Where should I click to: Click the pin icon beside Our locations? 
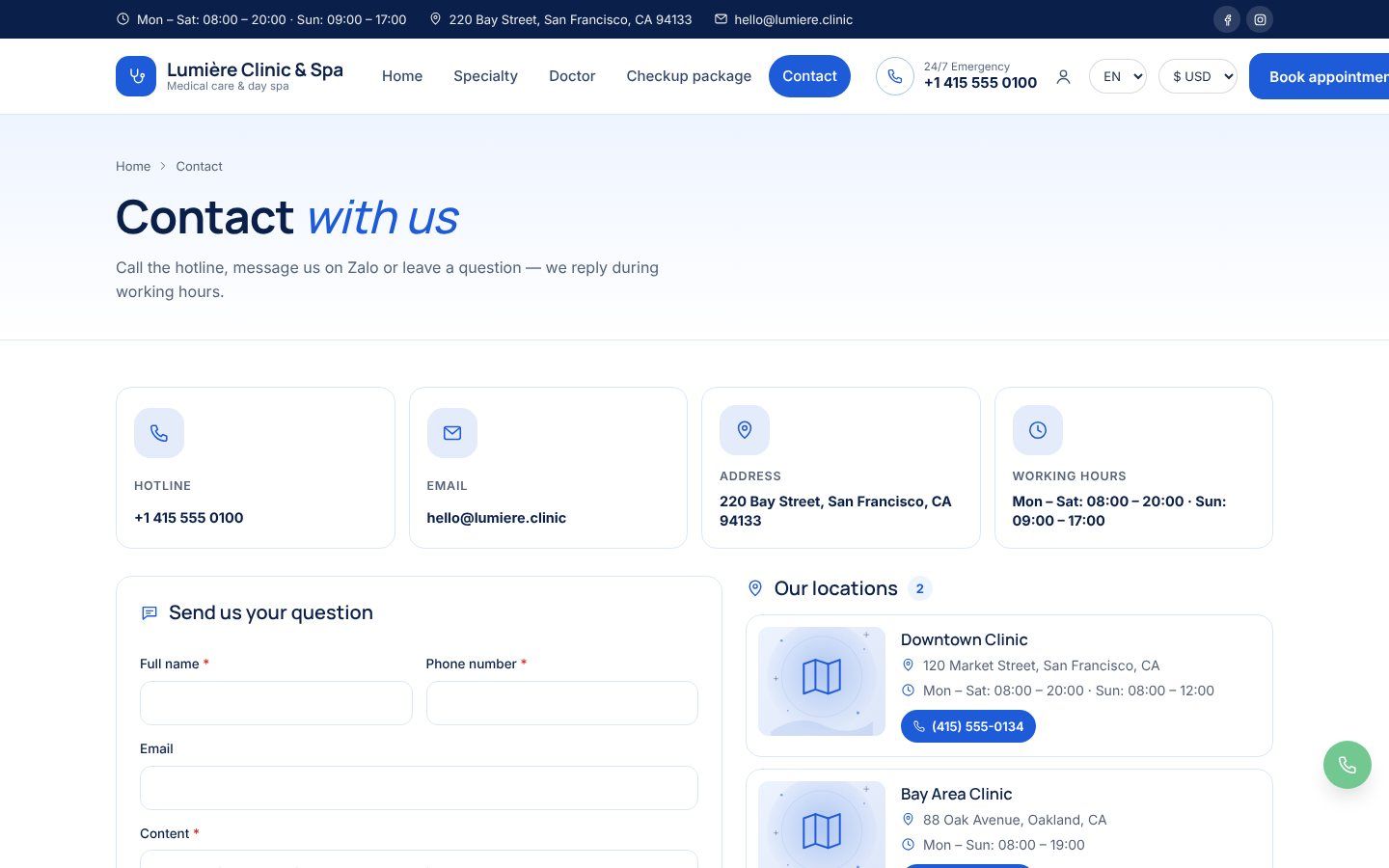point(755,588)
